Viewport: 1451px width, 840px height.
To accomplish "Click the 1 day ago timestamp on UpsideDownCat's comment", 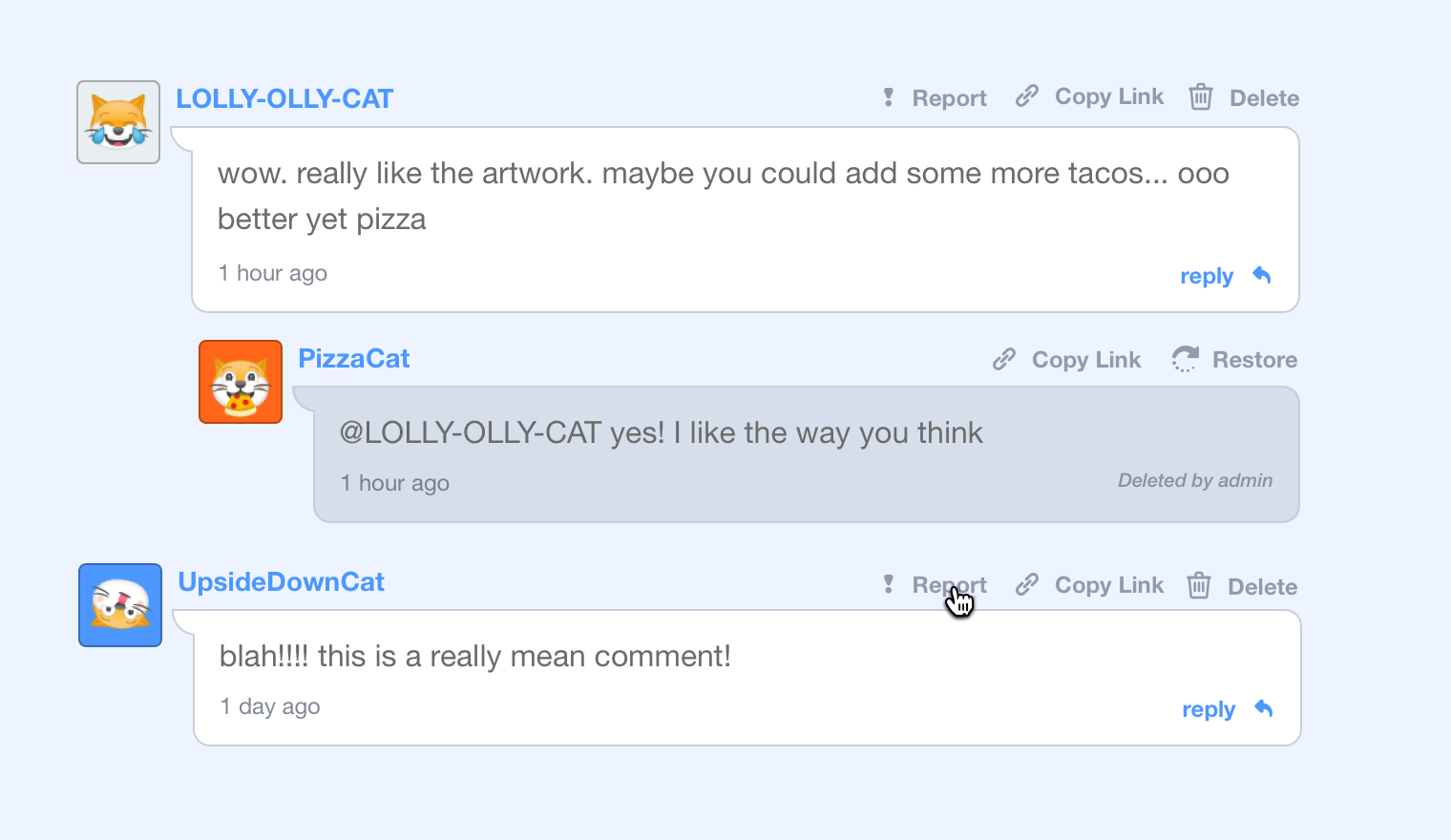I will click(270, 706).
